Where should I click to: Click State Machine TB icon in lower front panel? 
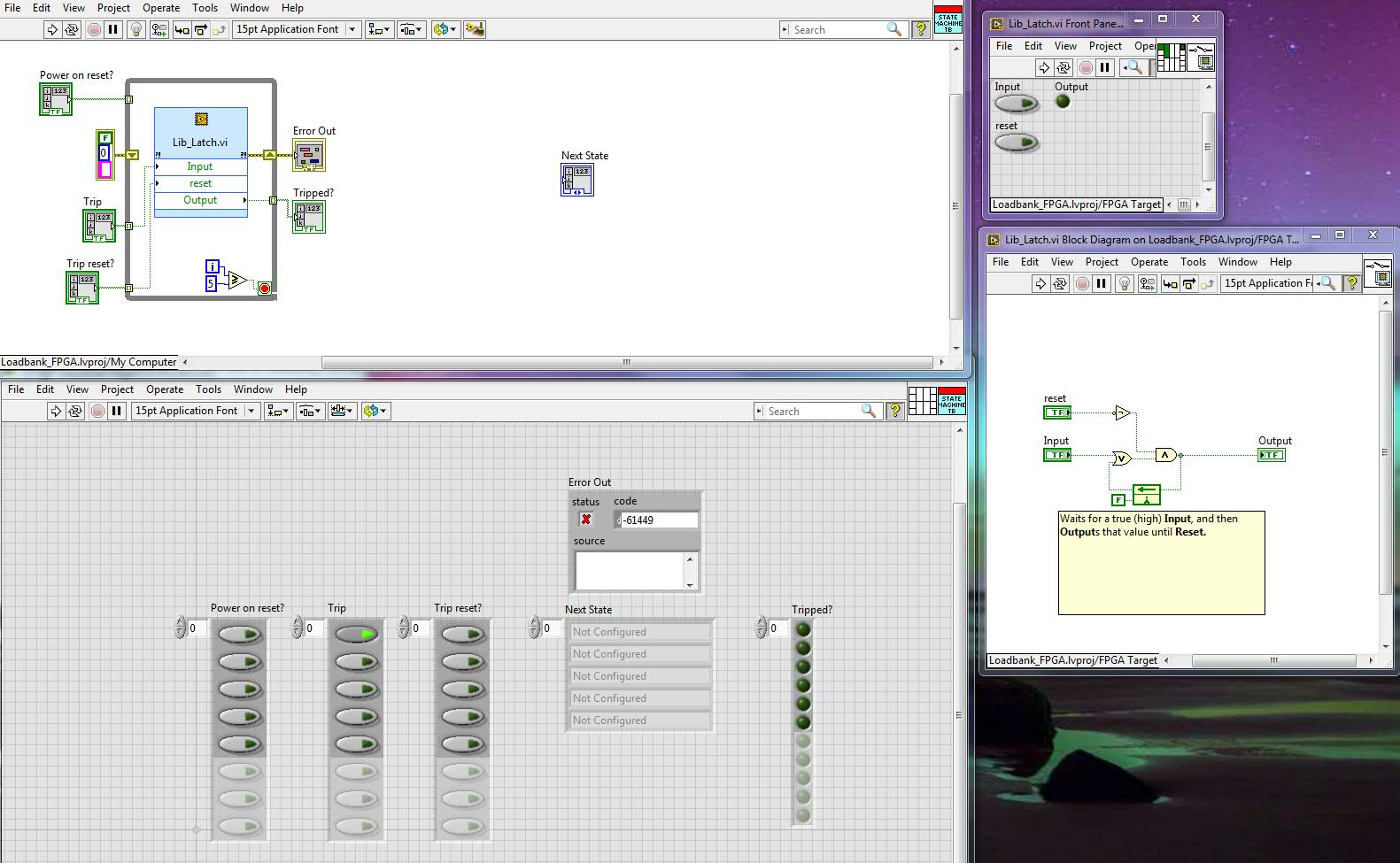(x=952, y=401)
